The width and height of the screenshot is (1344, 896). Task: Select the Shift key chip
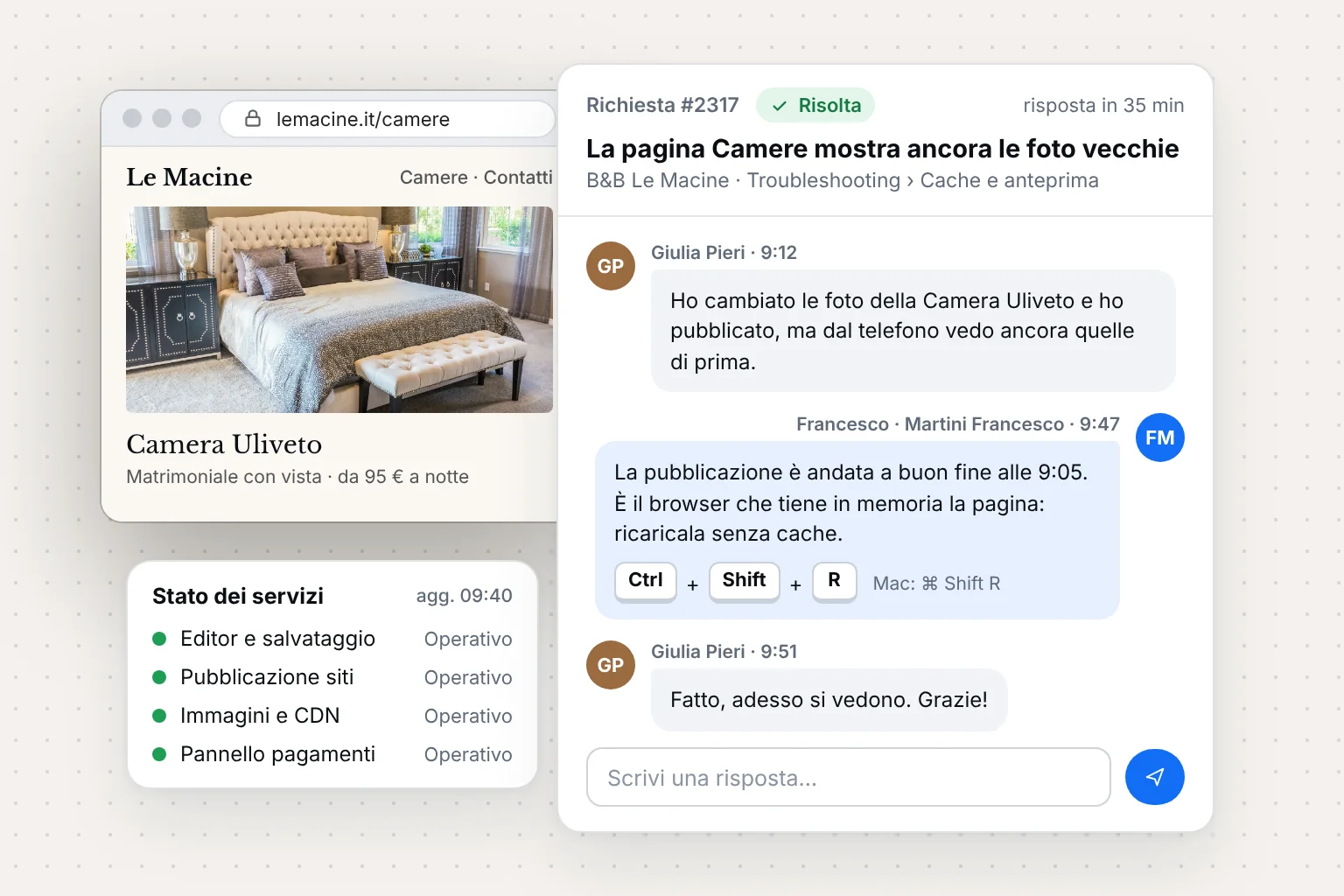point(744,581)
